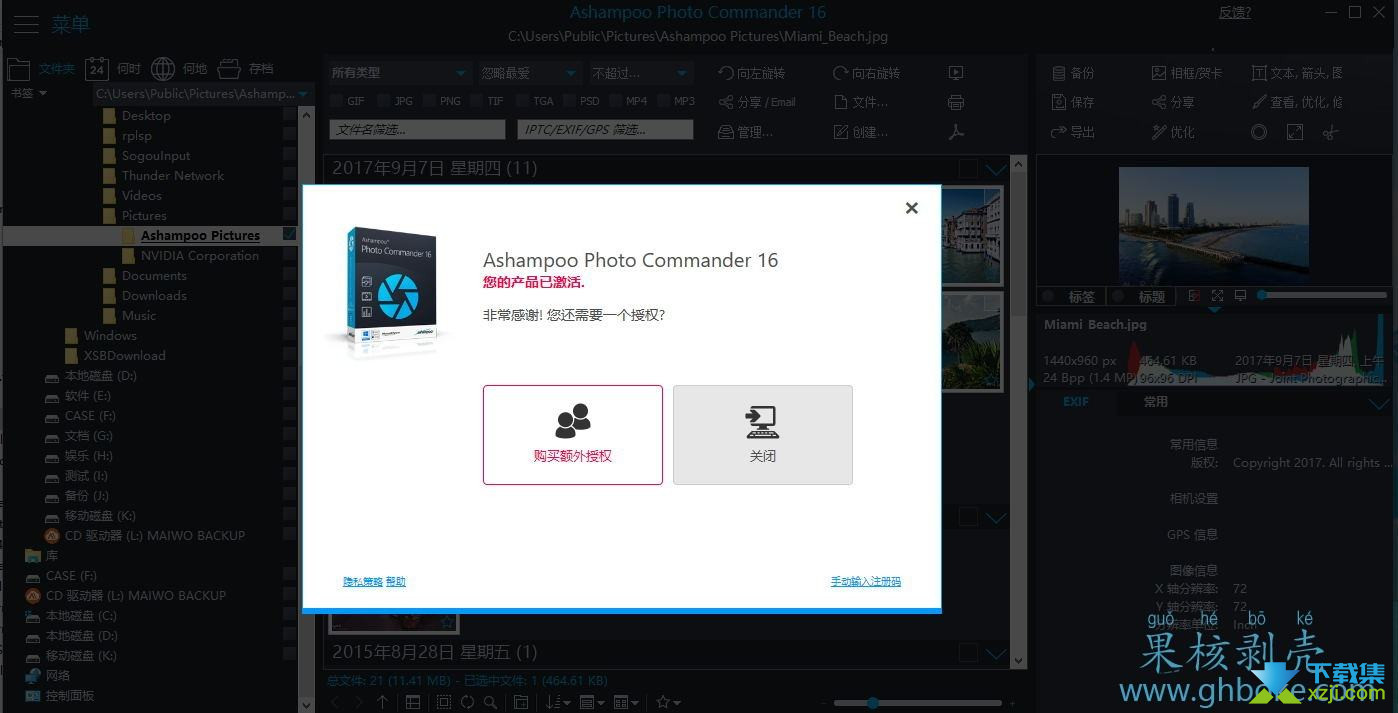Switch to the 何时 calendar tab
The image size is (1398, 713).
point(113,69)
